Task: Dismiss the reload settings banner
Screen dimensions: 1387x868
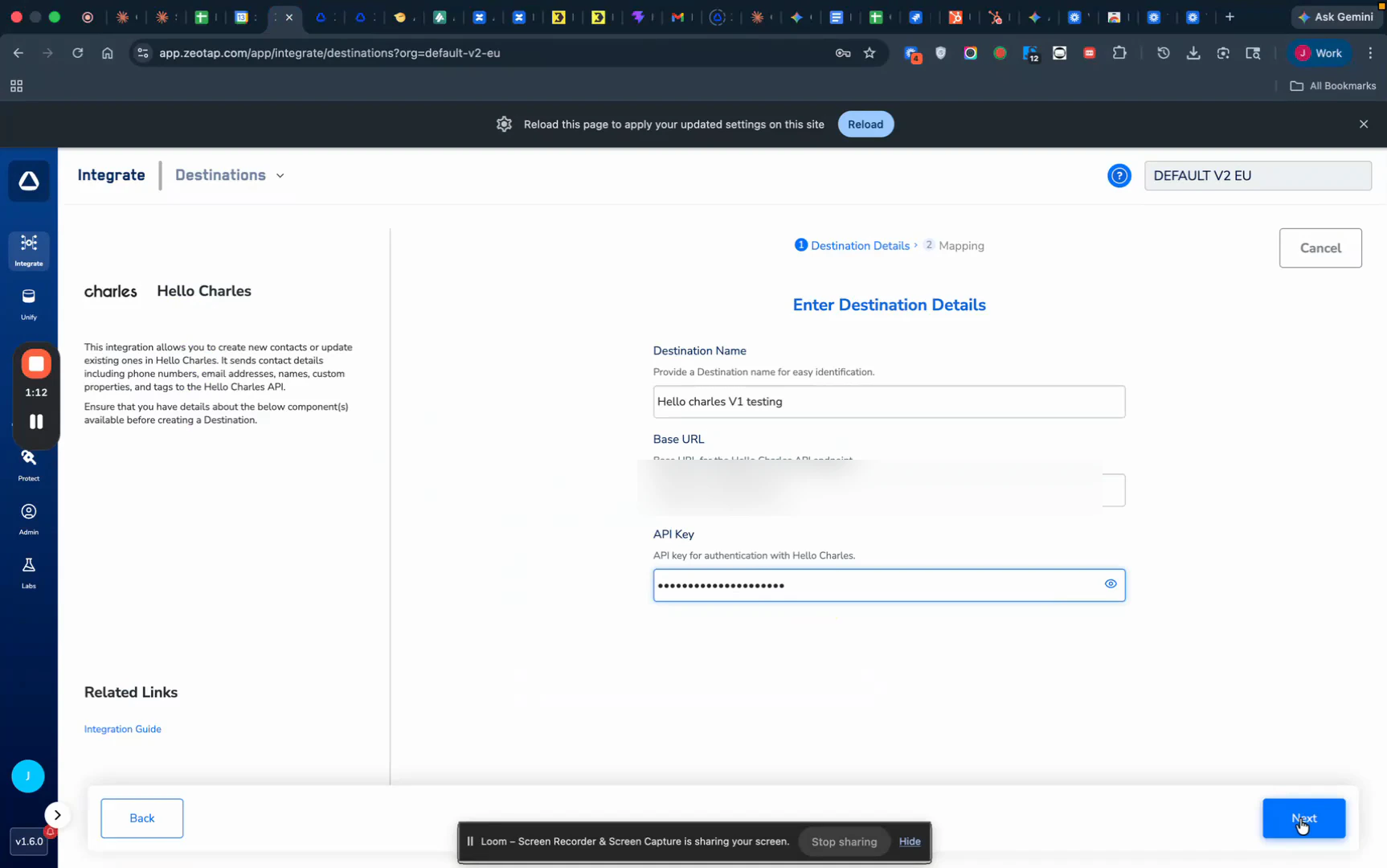Action: (1364, 124)
